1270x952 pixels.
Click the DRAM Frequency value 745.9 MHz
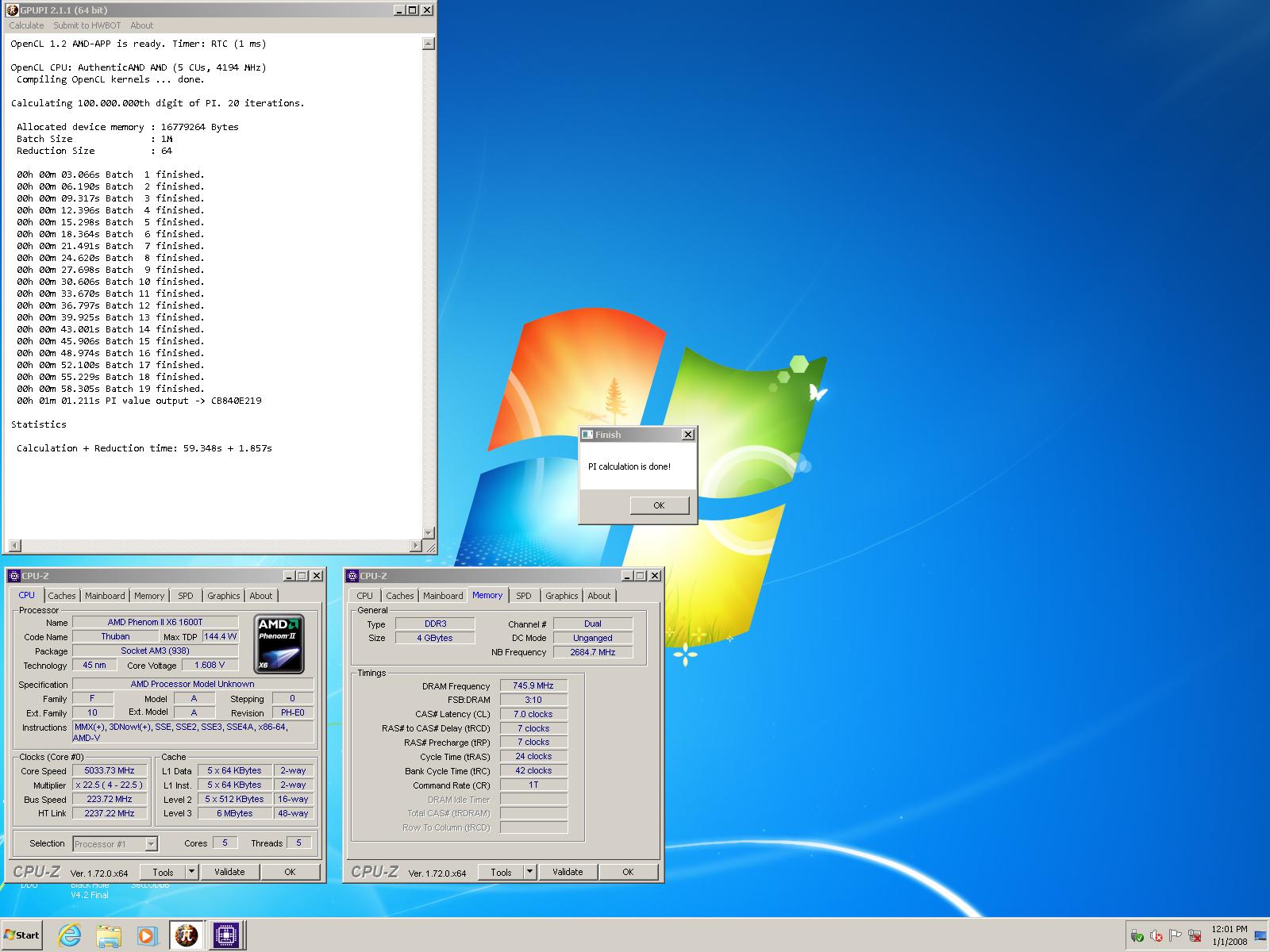533,685
